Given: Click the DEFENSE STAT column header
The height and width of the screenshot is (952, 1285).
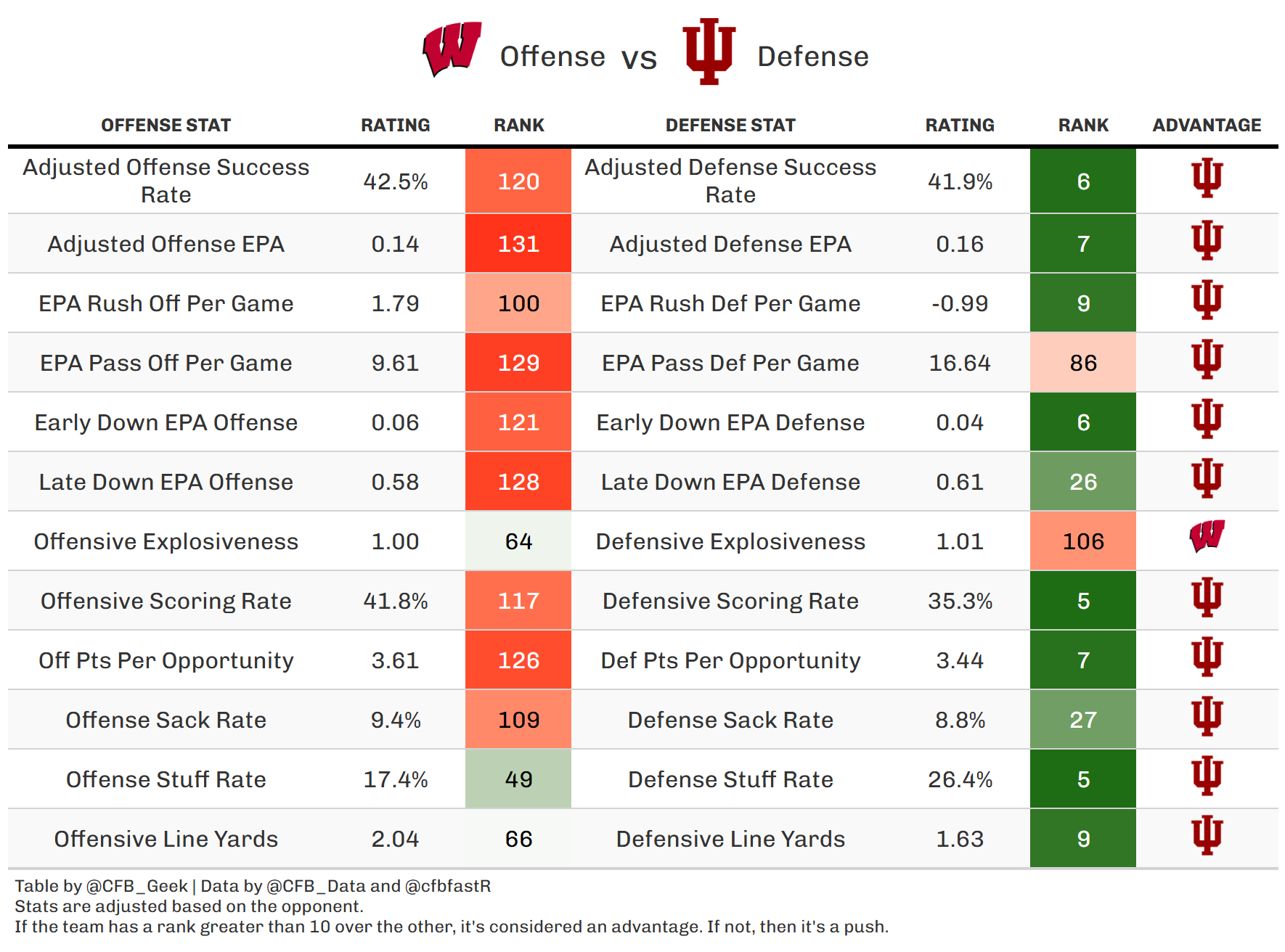Looking at the screenshot, I should [x=730, y=126].
